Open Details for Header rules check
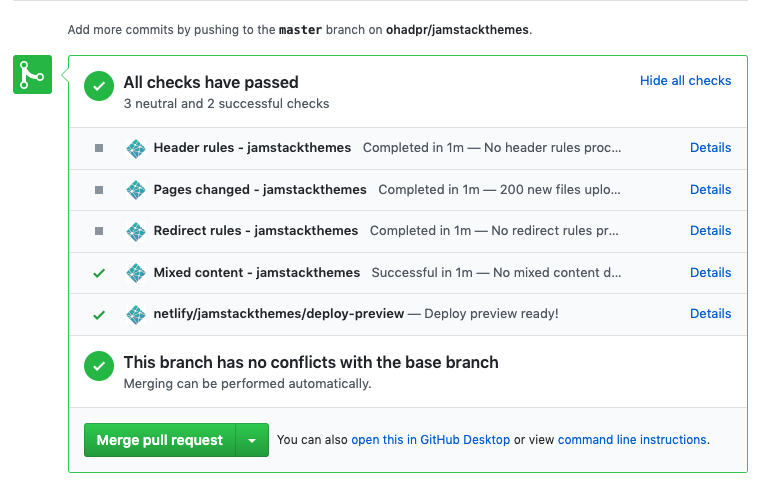 [710, 148]
